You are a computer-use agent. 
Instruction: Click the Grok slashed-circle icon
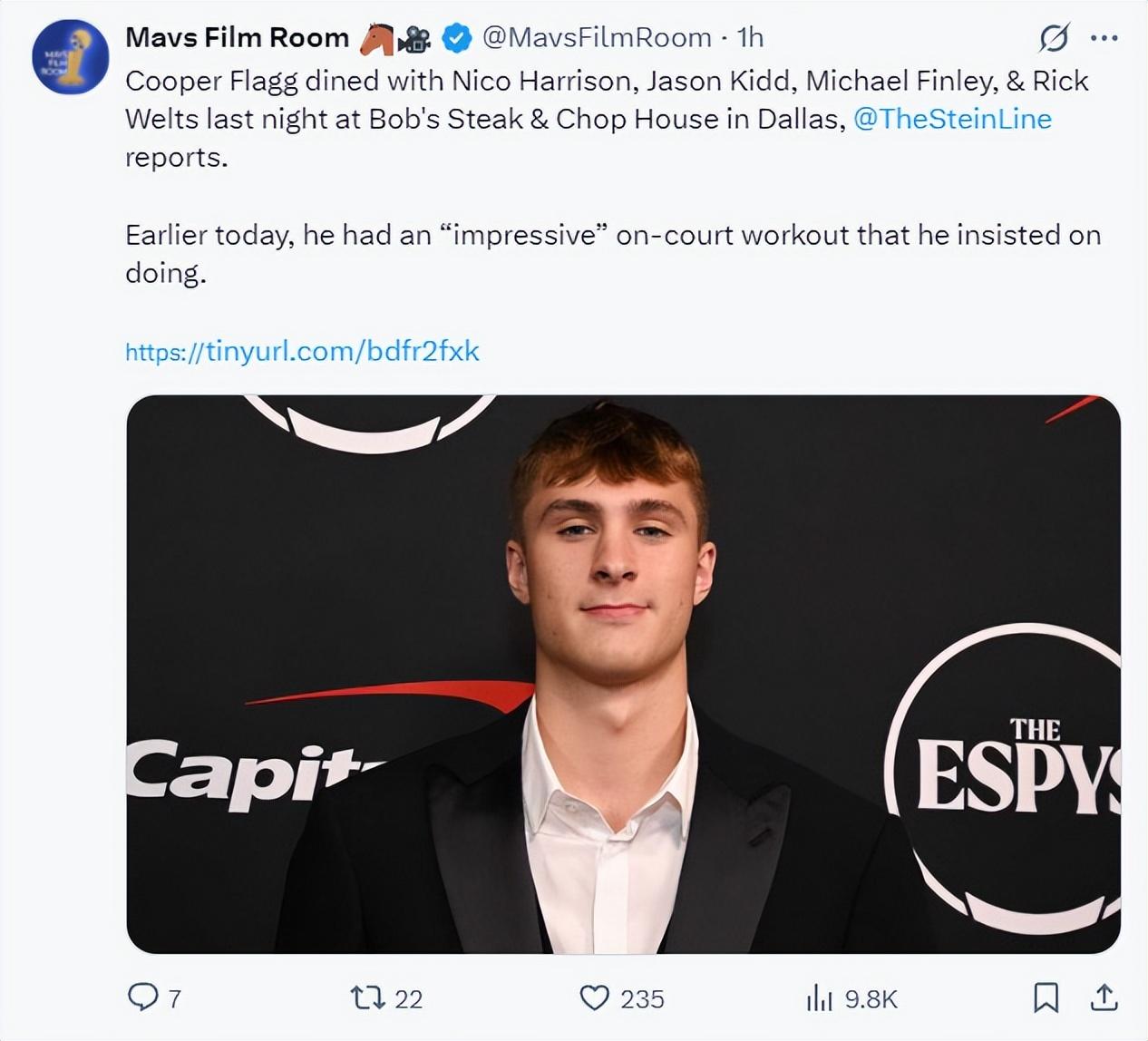[x=1053, y=38]
